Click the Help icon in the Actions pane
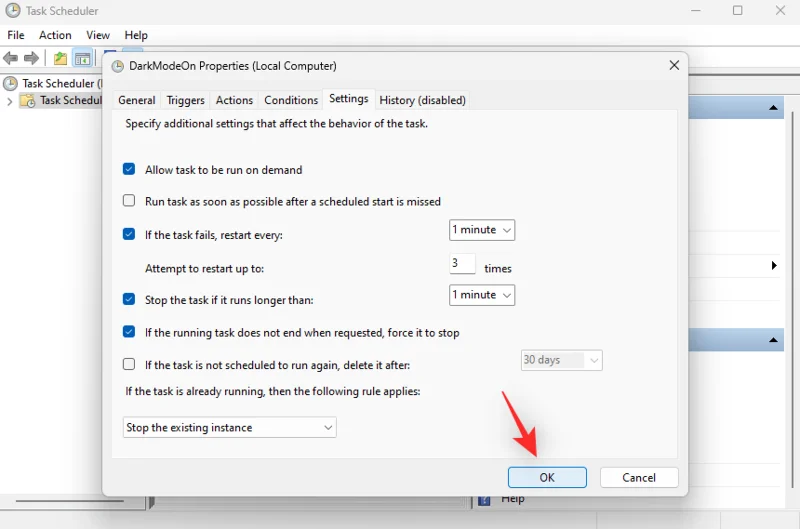 pos(484,501)
